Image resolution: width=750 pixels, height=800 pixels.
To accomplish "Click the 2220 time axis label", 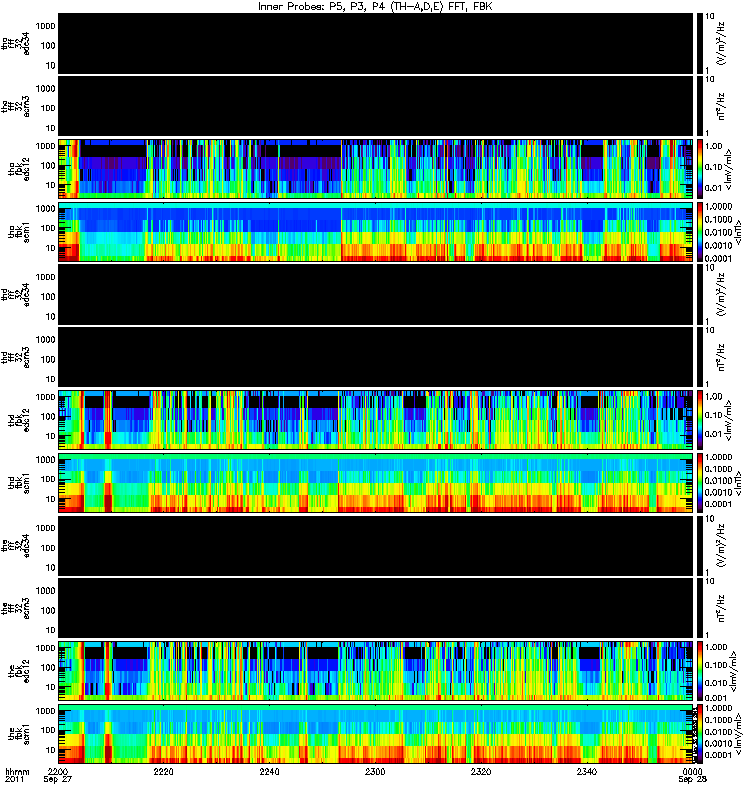I will tap(163, 771).
